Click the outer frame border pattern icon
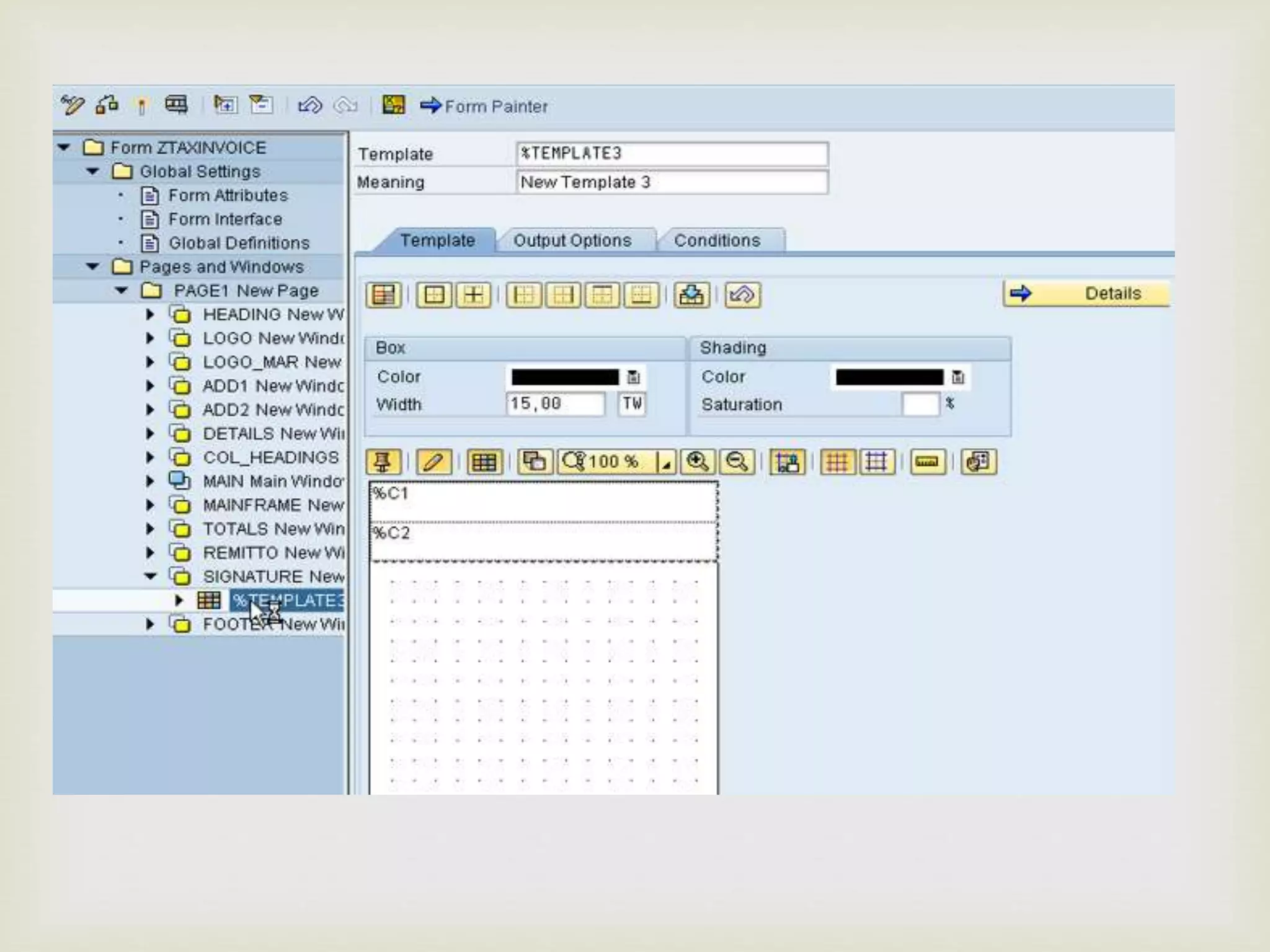The height and width of the screenshot is (952, 1270). click(x=433, y=295)
